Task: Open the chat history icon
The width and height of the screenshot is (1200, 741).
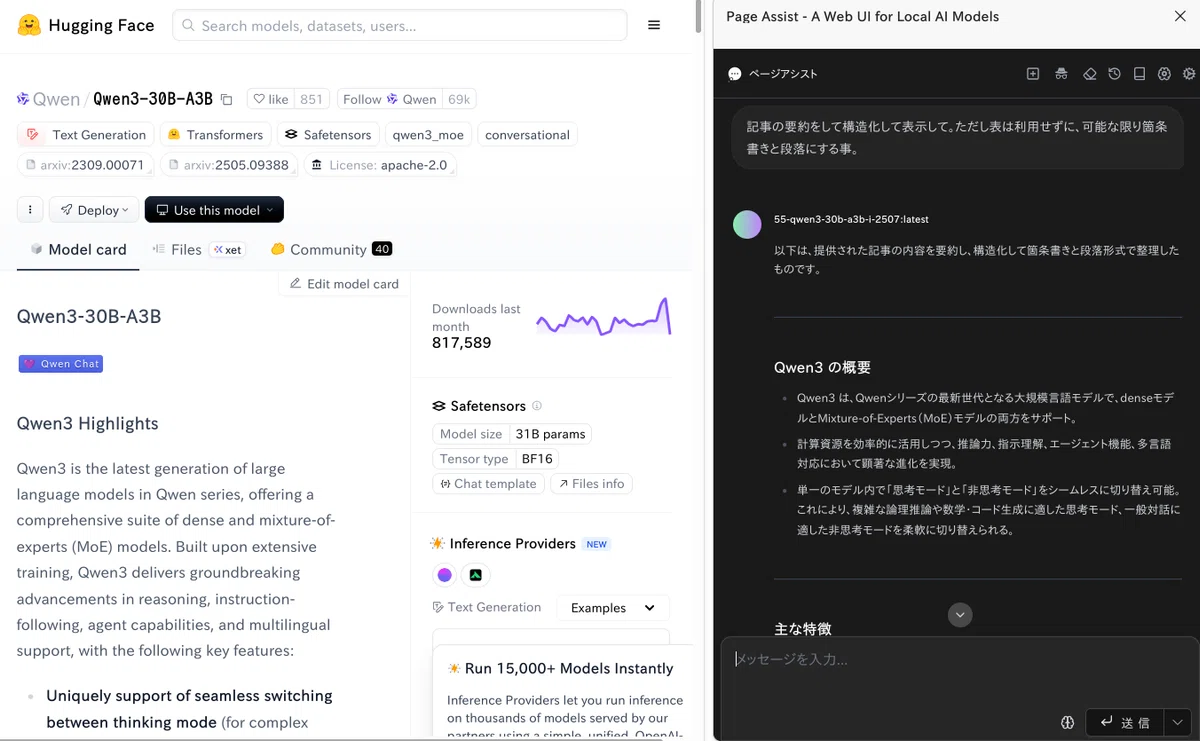Action: click(1114, 74)
